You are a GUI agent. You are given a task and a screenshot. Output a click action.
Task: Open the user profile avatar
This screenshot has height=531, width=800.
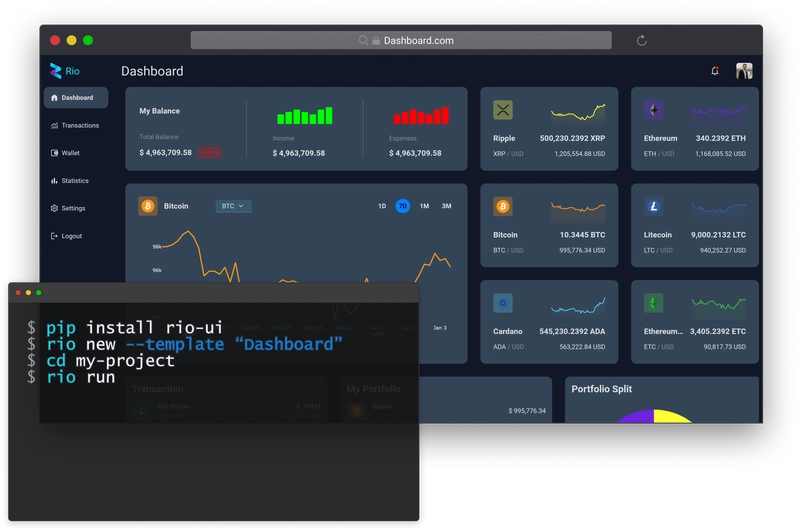click(x=744, y=71)
